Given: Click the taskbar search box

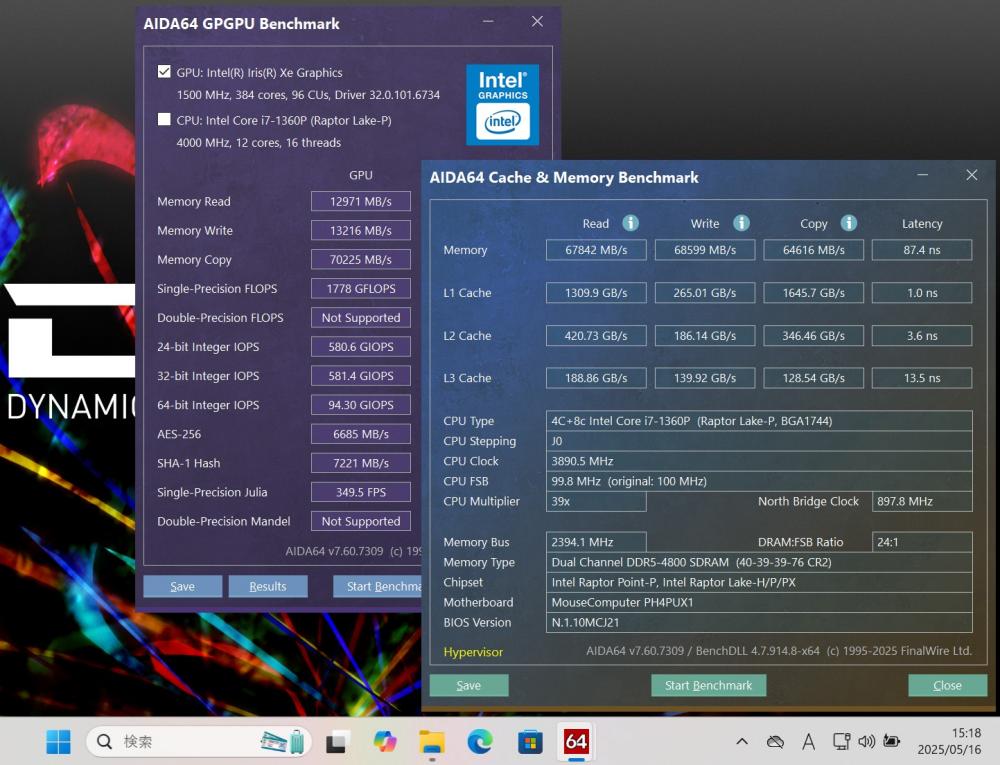Looking at the screenshot, I should pyautogui.click(x=199, y=741).
